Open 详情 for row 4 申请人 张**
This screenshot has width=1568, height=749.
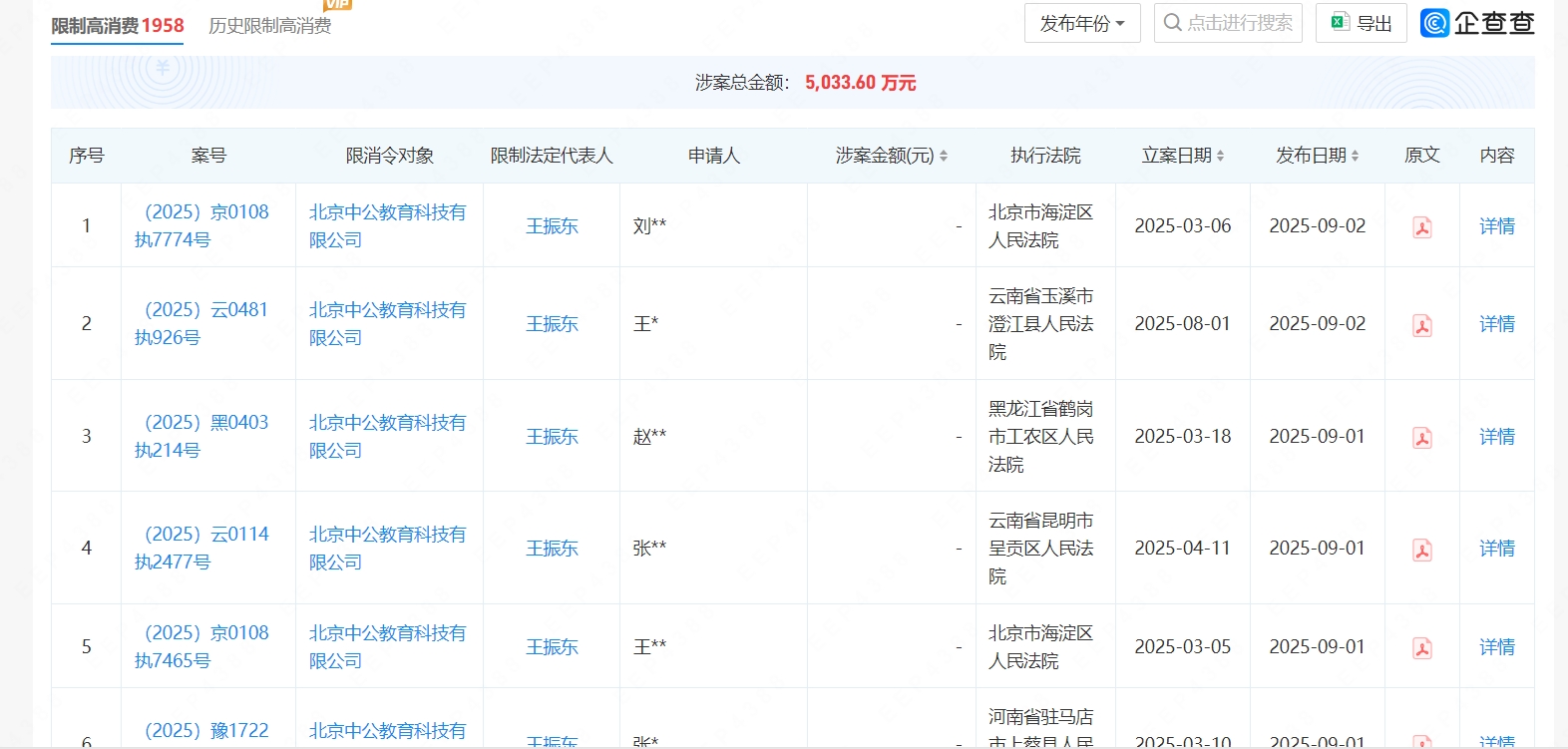(1497, 549)
